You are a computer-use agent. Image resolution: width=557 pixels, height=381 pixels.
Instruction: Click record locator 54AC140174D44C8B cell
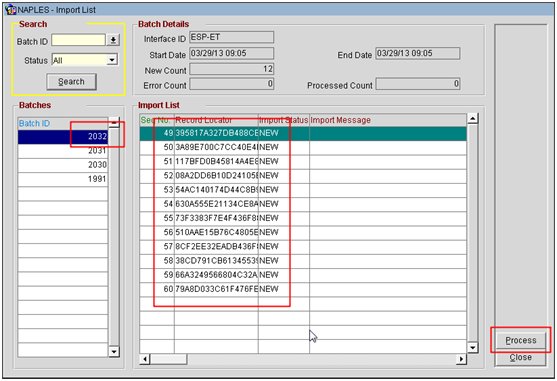tap(216, 190)
